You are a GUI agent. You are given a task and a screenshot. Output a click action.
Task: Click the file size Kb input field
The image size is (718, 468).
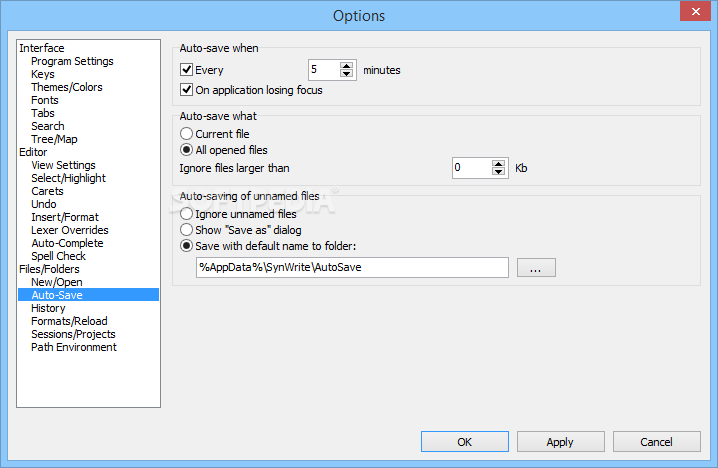pos(472,168)
